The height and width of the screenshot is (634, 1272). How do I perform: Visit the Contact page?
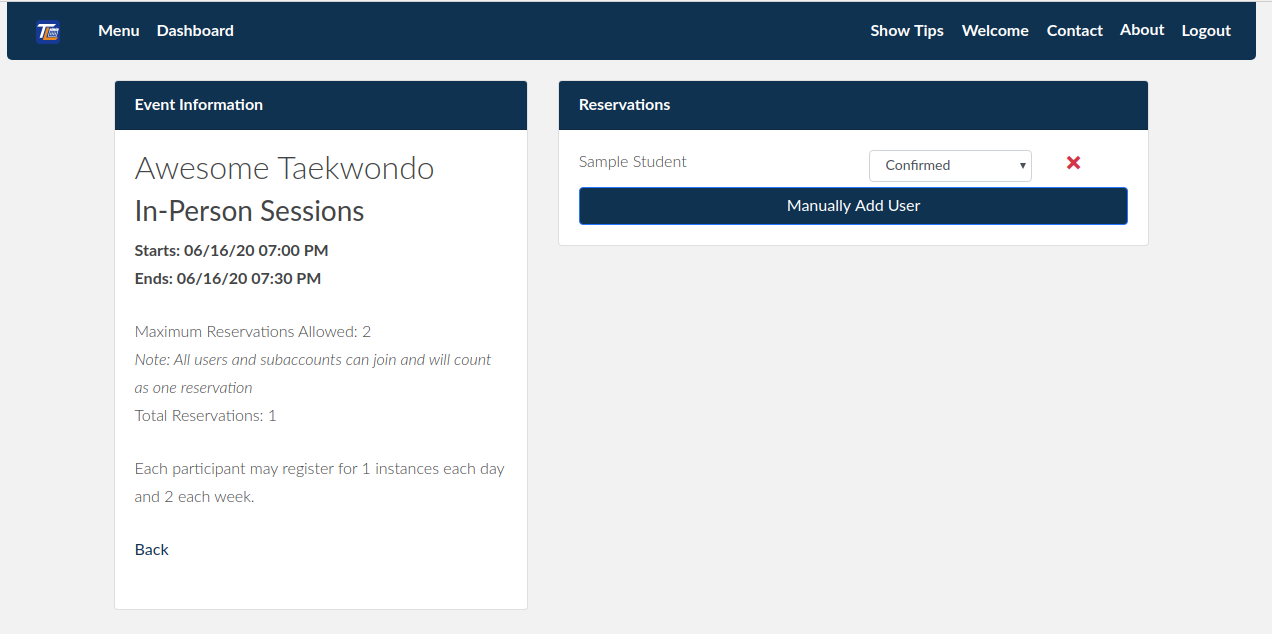(x=1074, y=30)
